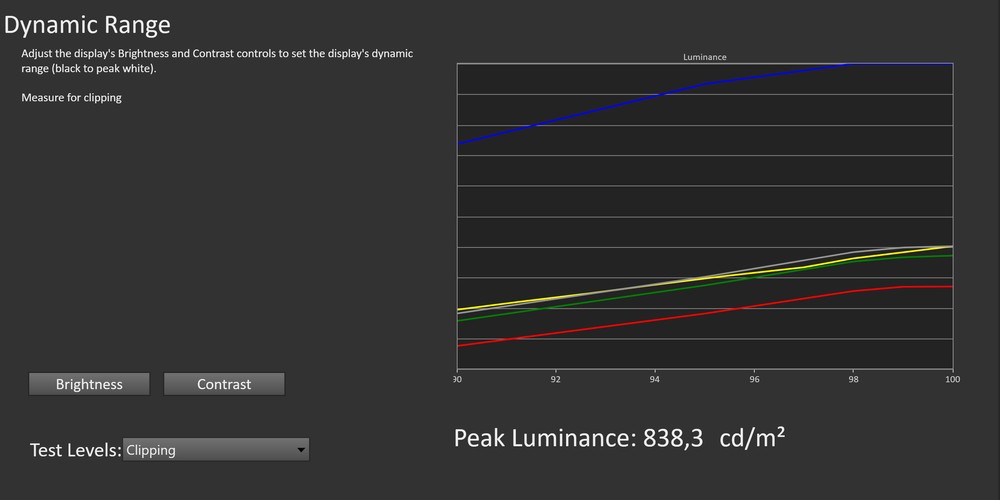Viewport: 1000px width, 500px height.
Task: Click the Dynamic Range heading
Action: click(x=87, y=25)
